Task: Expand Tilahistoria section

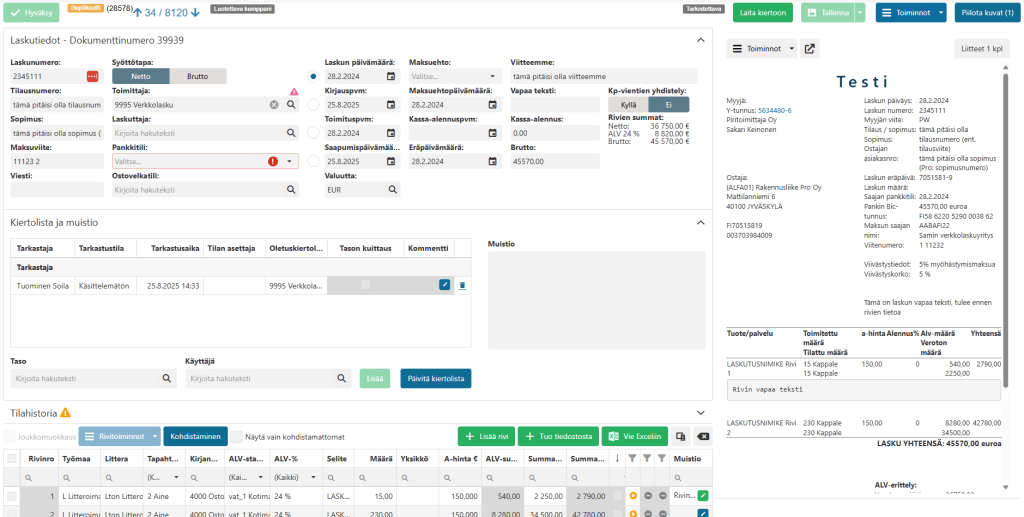Action: (x=701, y=413)
